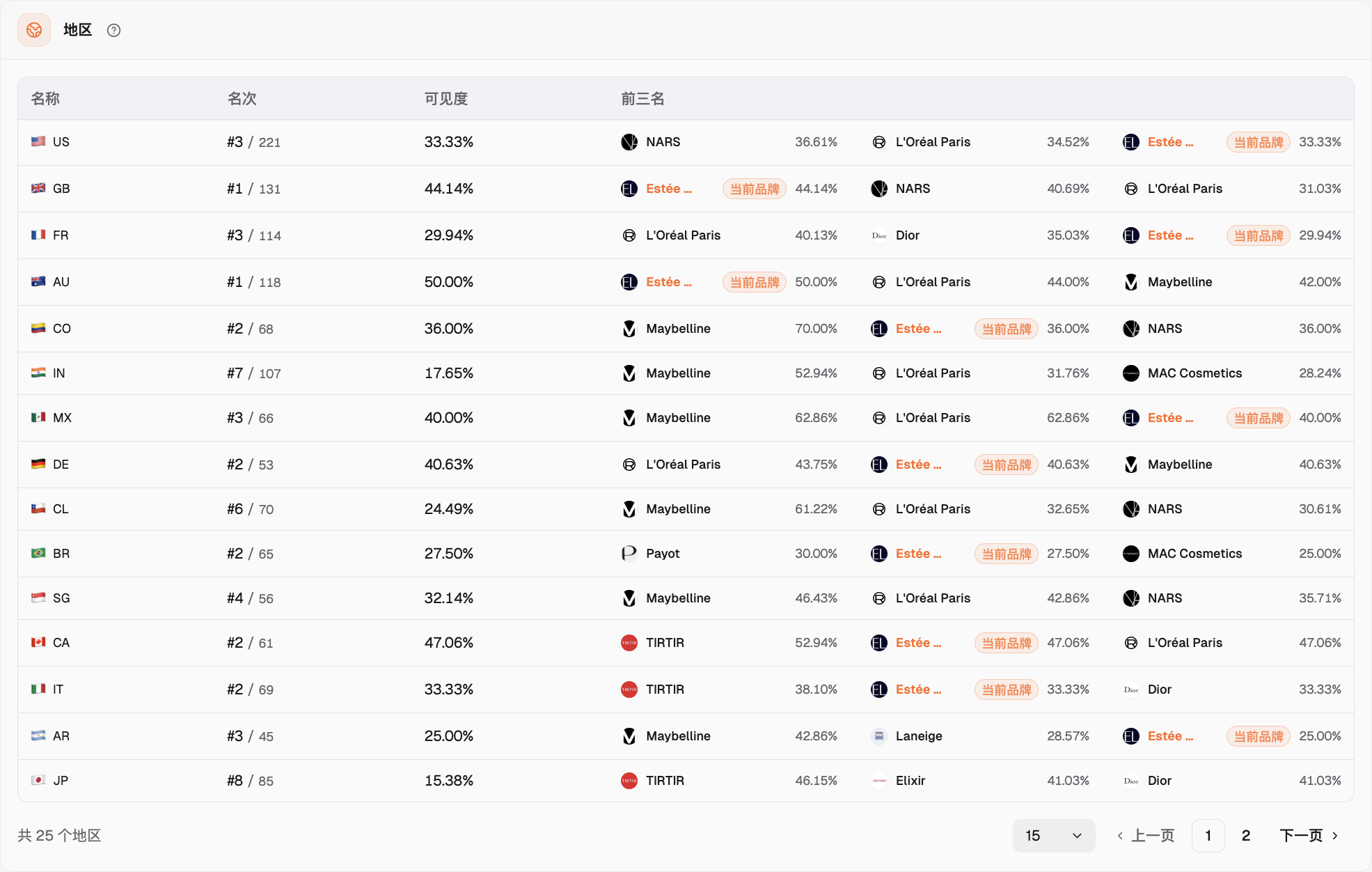Image resolution: width=1372 pixels, height=872 pixels.
Task: Click the 名次 column header
Action: point(242,99)
